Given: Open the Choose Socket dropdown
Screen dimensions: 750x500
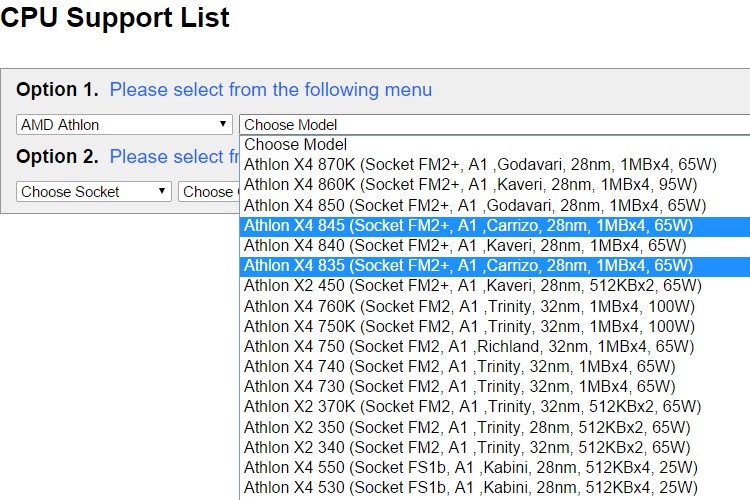Looking at the screenshot, I should click(94, 191).
